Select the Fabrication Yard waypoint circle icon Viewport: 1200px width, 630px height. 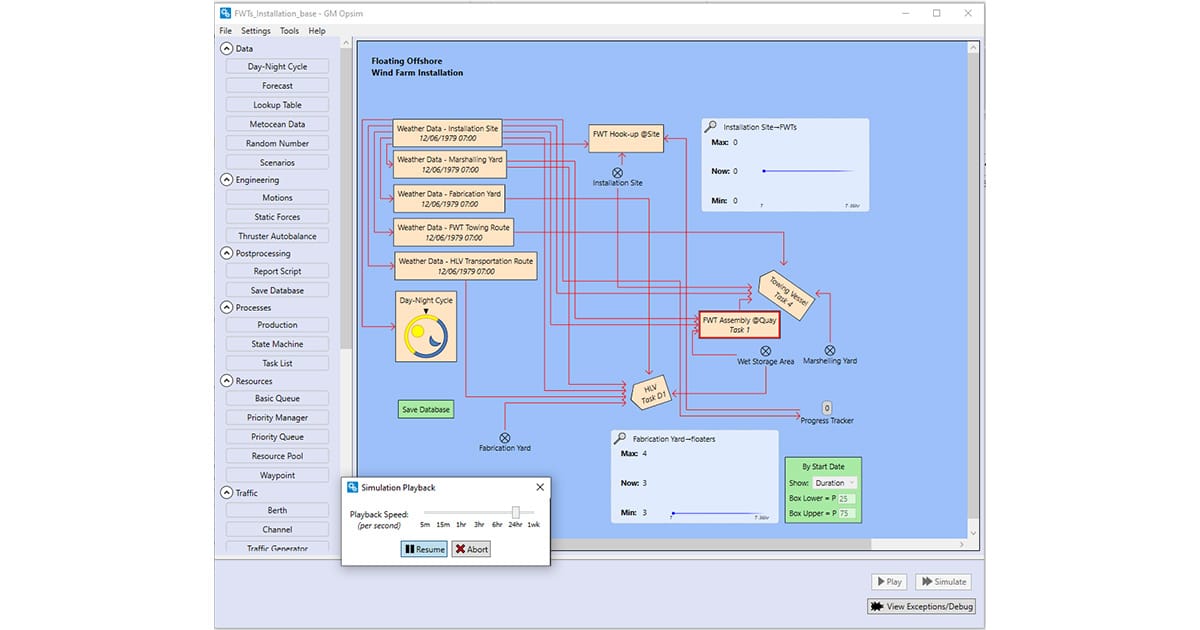[x=504, y=437]
